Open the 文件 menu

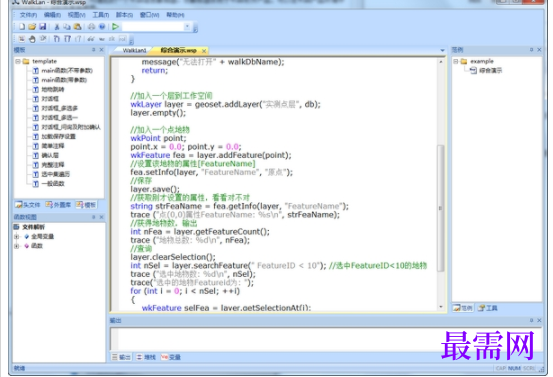pos(28,15)
